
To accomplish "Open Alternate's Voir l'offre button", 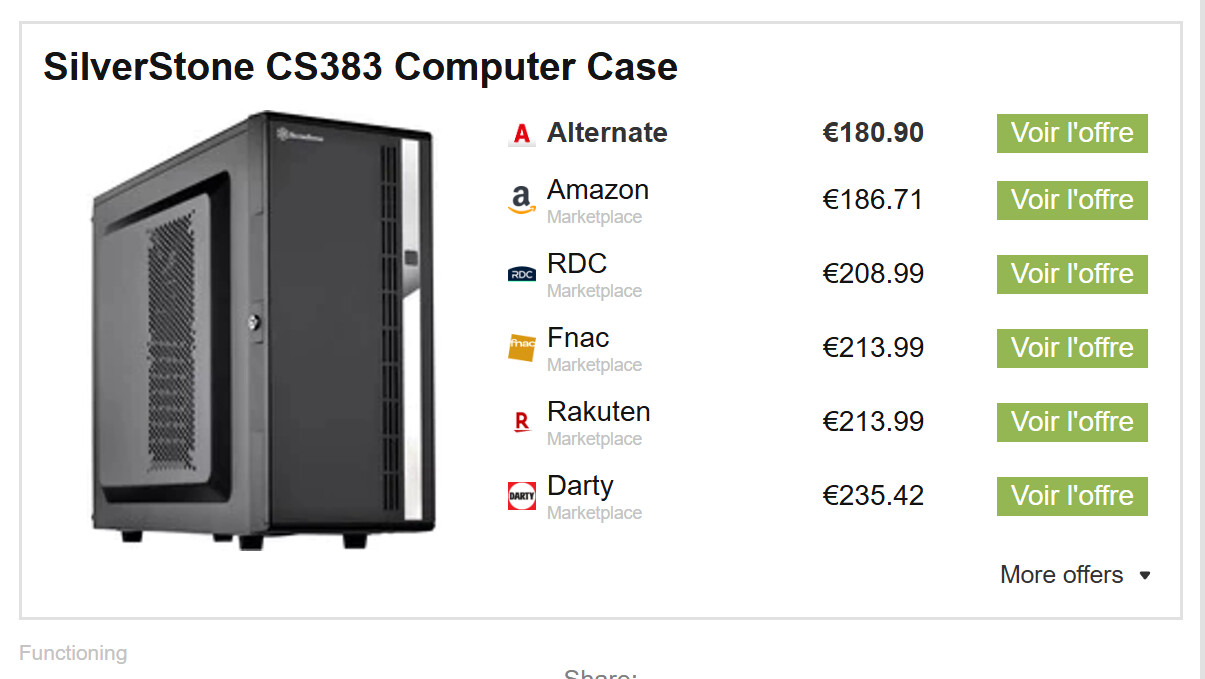I will 1071,133.
